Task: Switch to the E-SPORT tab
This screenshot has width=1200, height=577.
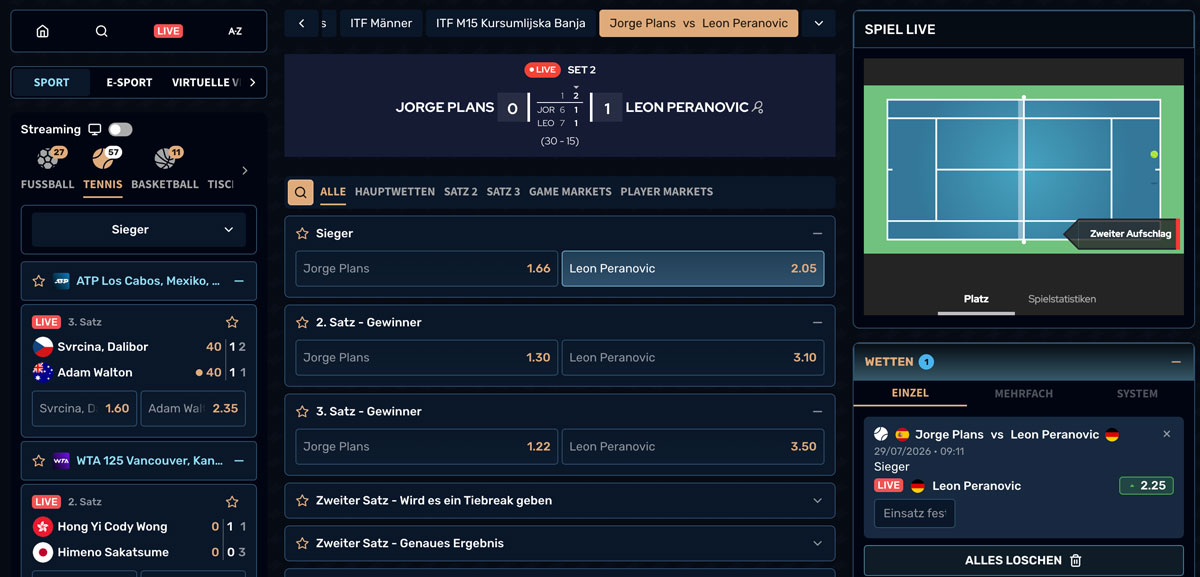Action: coord(129,82)
